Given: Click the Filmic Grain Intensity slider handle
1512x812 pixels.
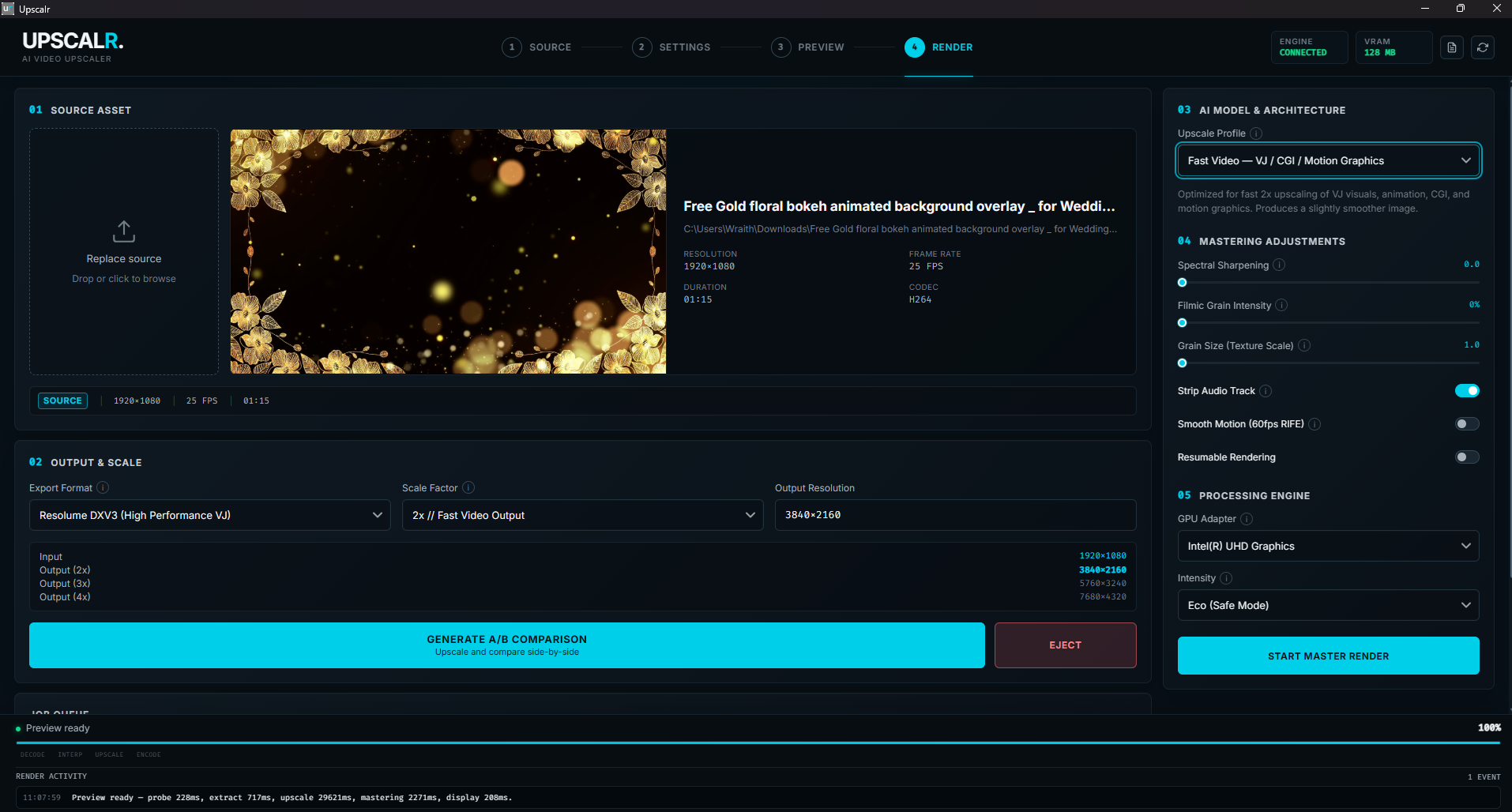Looking at the screenshot, I should tap(1182, 323).
